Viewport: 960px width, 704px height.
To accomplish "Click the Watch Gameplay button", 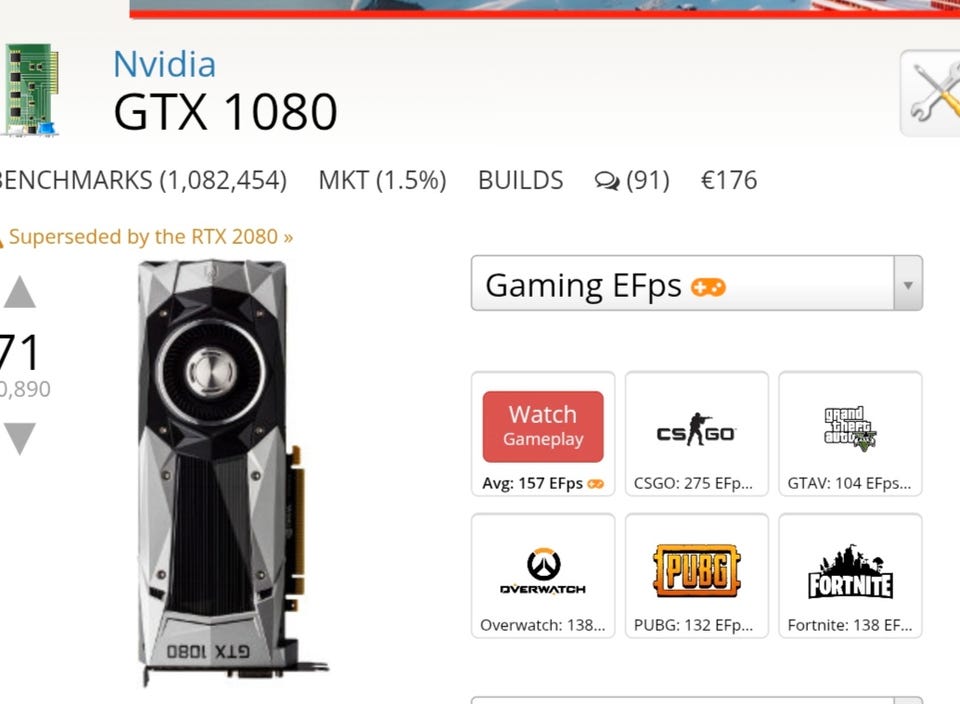I will click(x=543, y=427).
